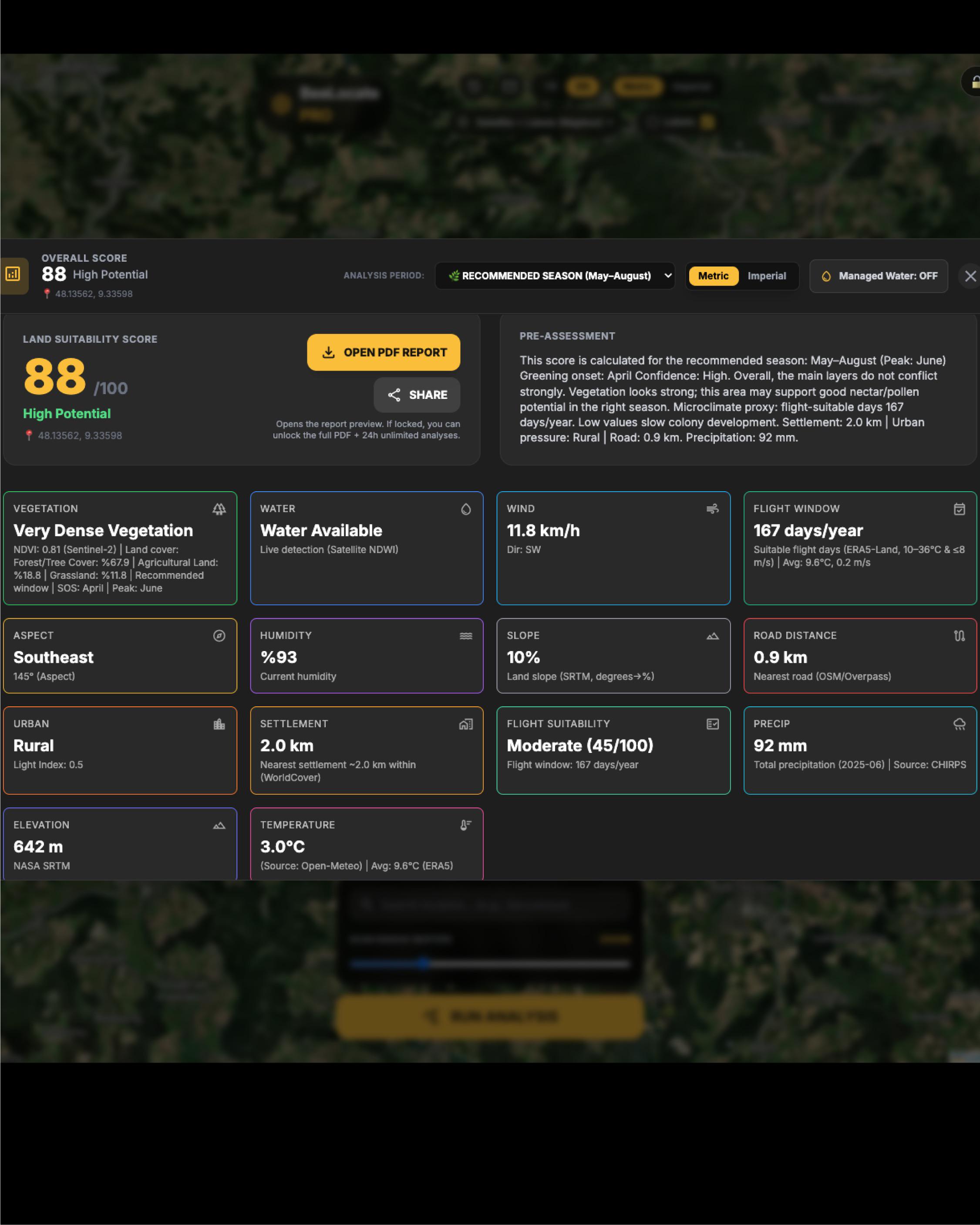The height and width of the screenshot is (1225, 980).
Task: Switch units to Imperial
Action: [766, 276]
